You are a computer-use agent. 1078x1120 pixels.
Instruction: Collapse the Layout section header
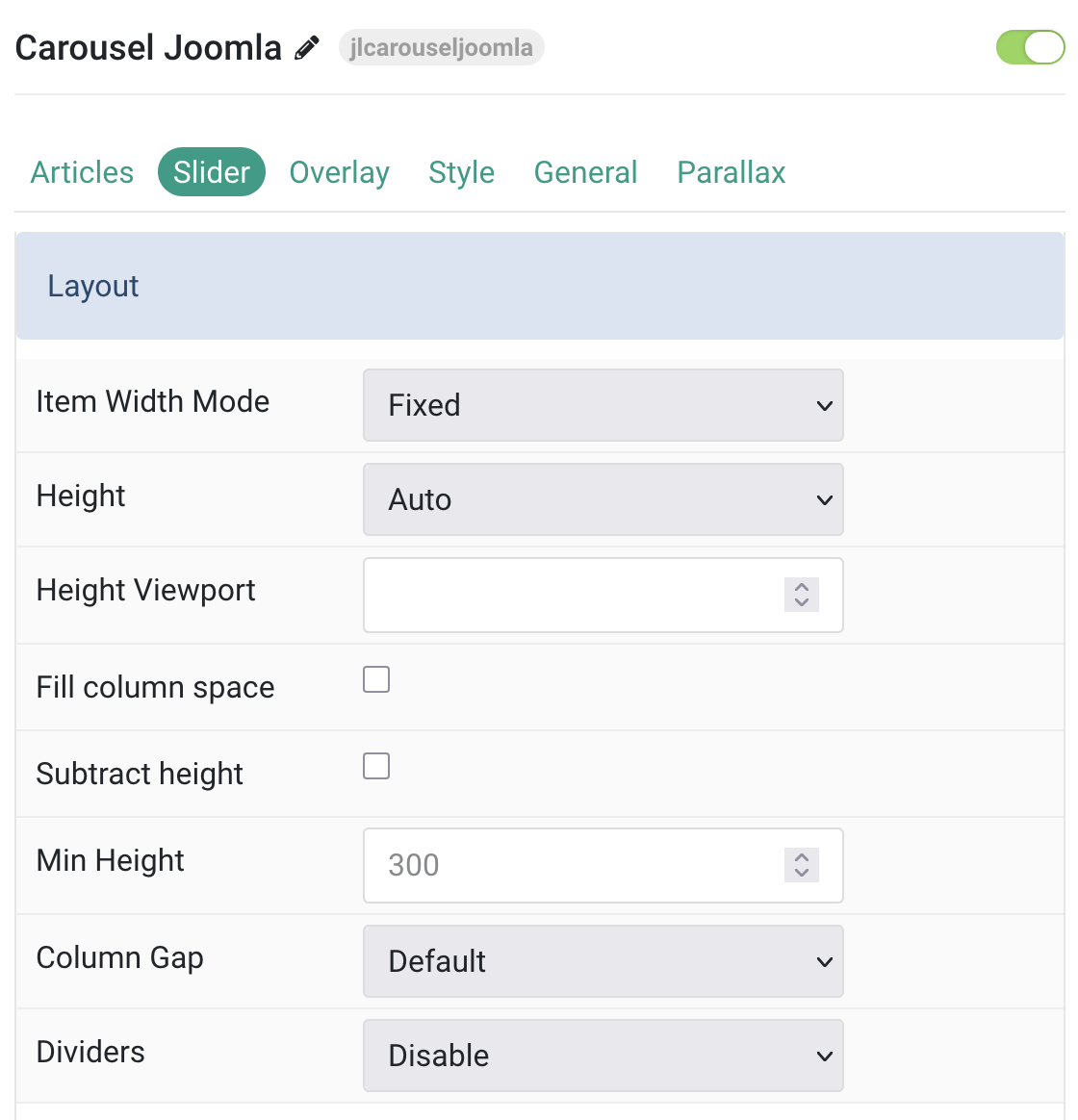point(539,286)
